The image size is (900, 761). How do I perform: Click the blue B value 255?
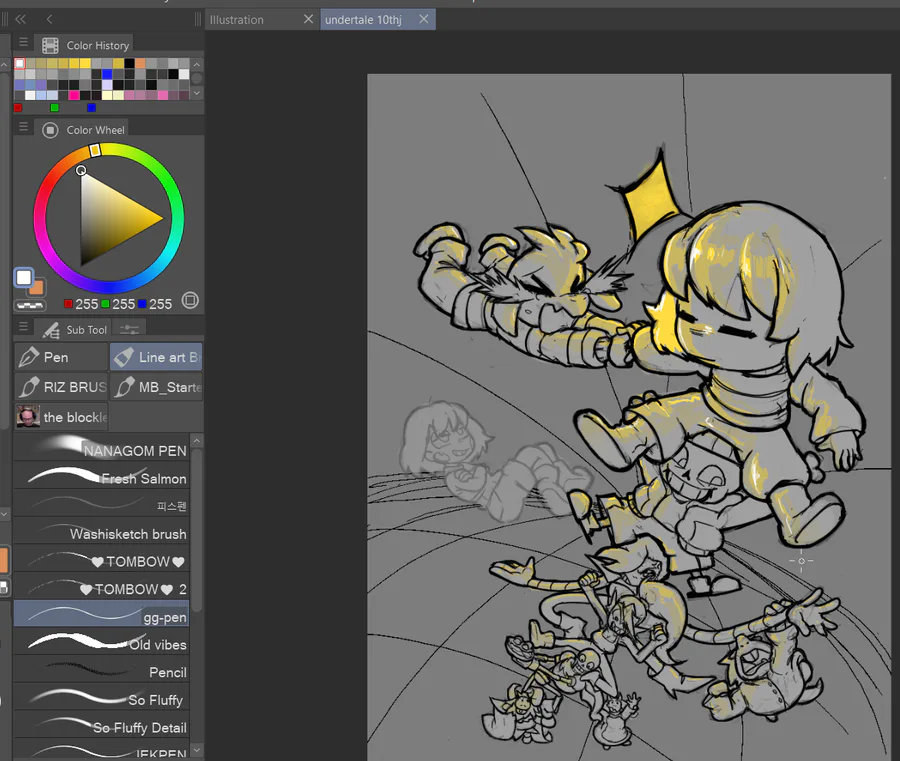161,304
